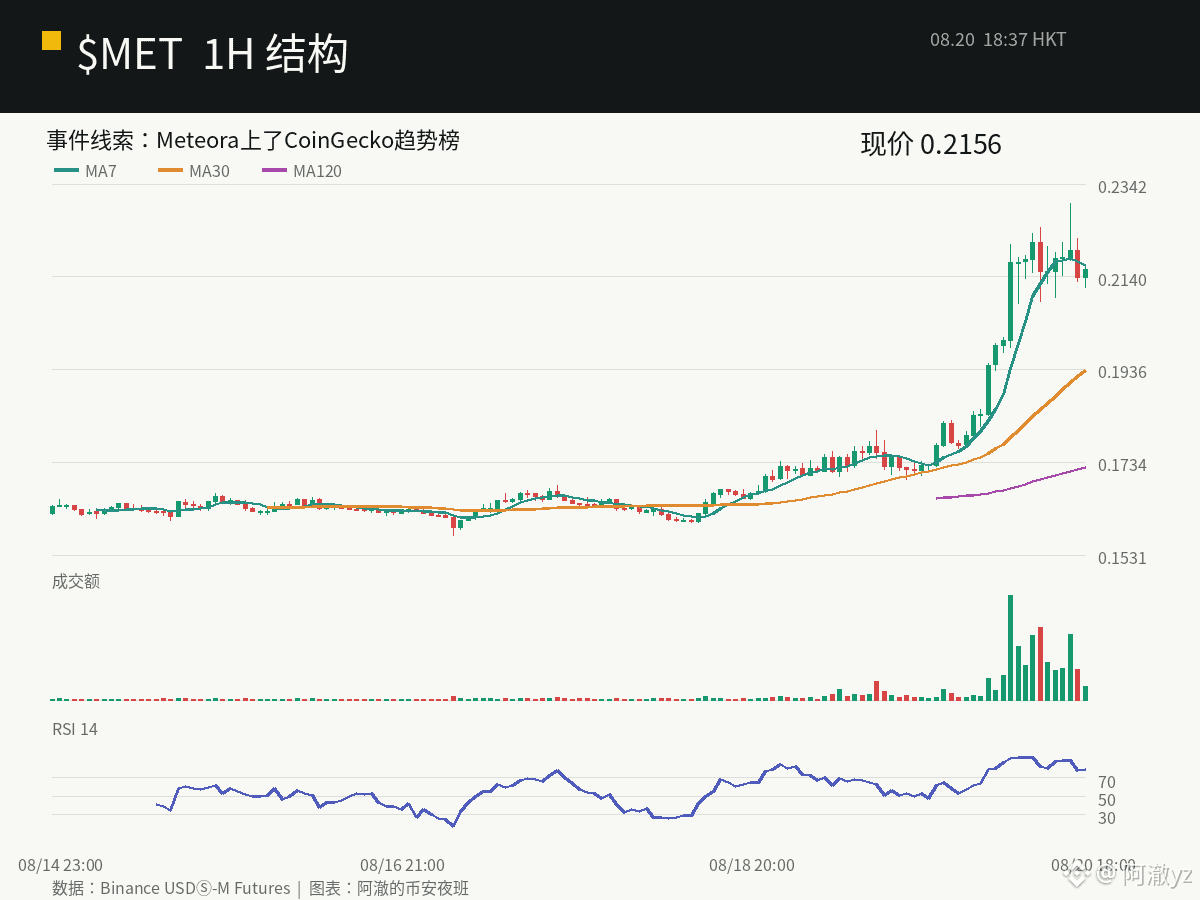The width and height of the screenshot is (1200, 900).
Task: Click the 0.1734 price axis label
Action: (1122, 465)
